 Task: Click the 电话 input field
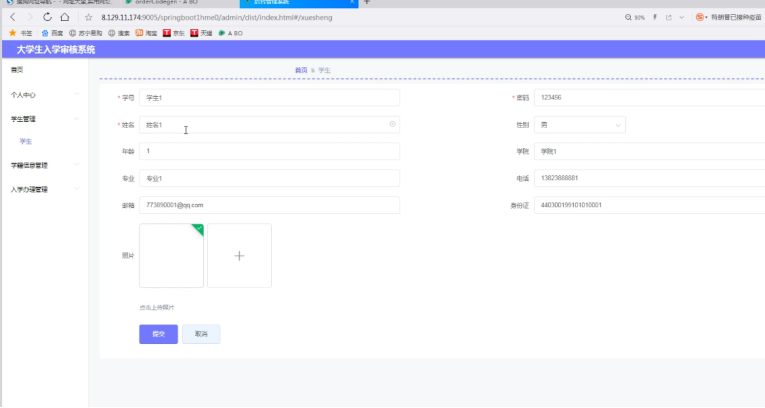[x=649, y=178]
